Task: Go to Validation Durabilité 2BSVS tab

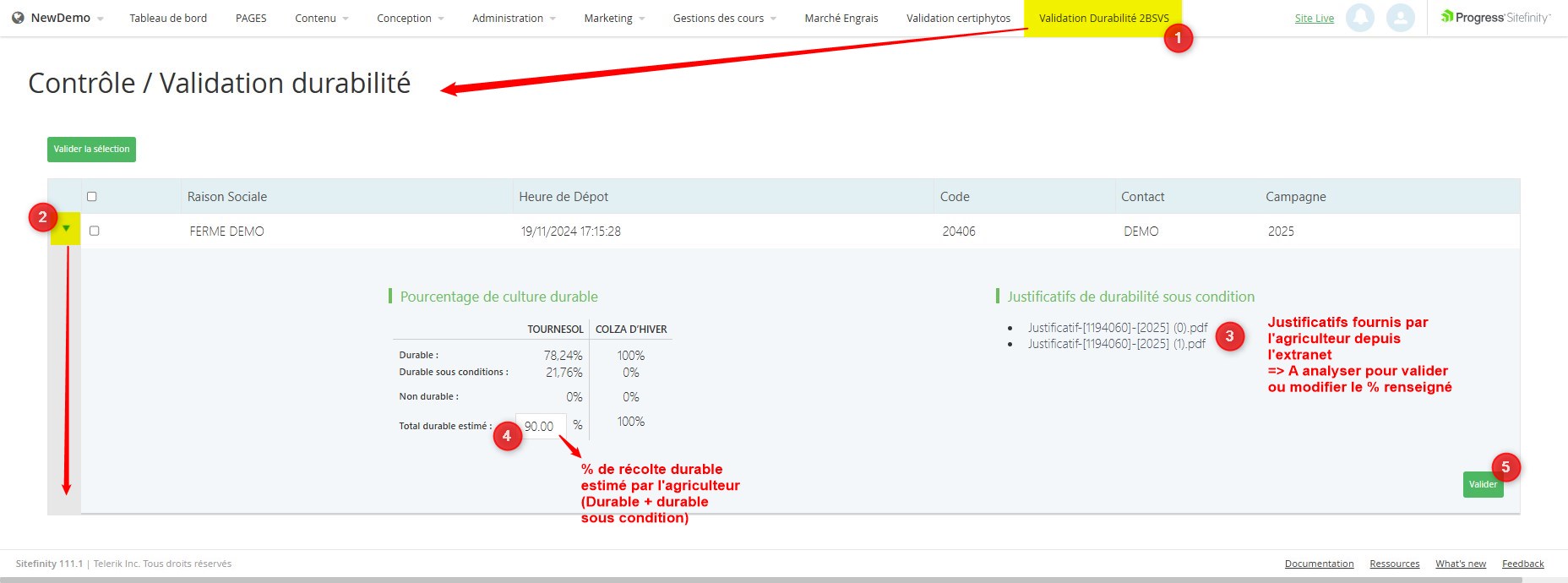Action: tap(1103, 18)
